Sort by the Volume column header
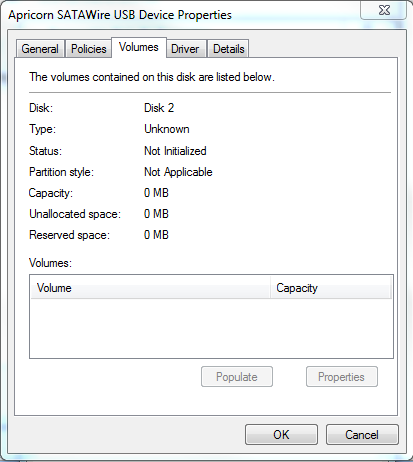The height and width of the screenshot is (462, 413). [150, 288]
